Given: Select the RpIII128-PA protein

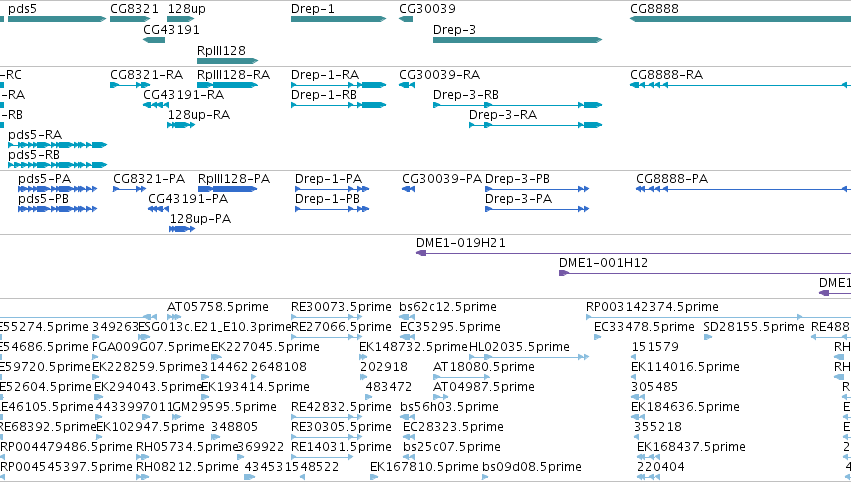Looking at the screenshot, I should click(227, 189).
